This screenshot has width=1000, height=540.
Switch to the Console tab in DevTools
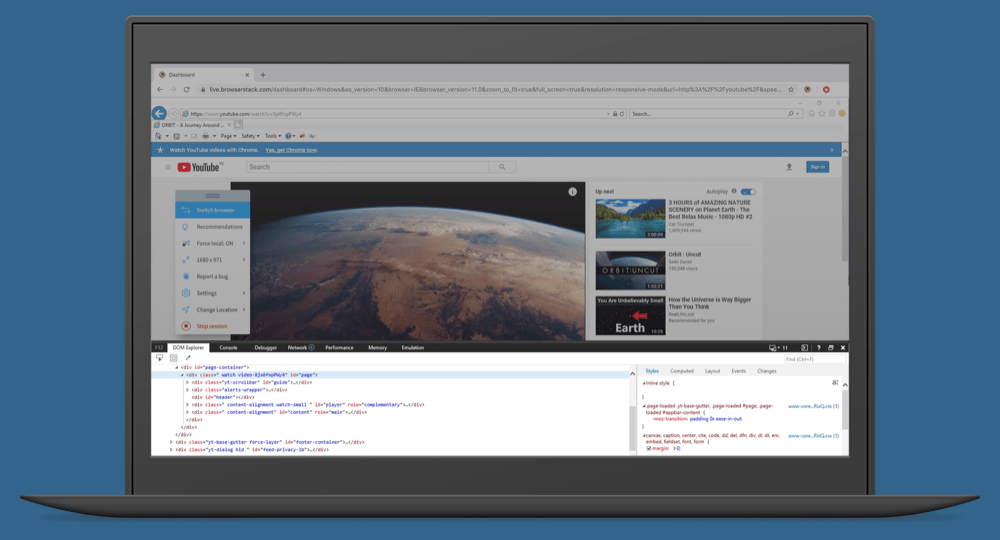228,347
